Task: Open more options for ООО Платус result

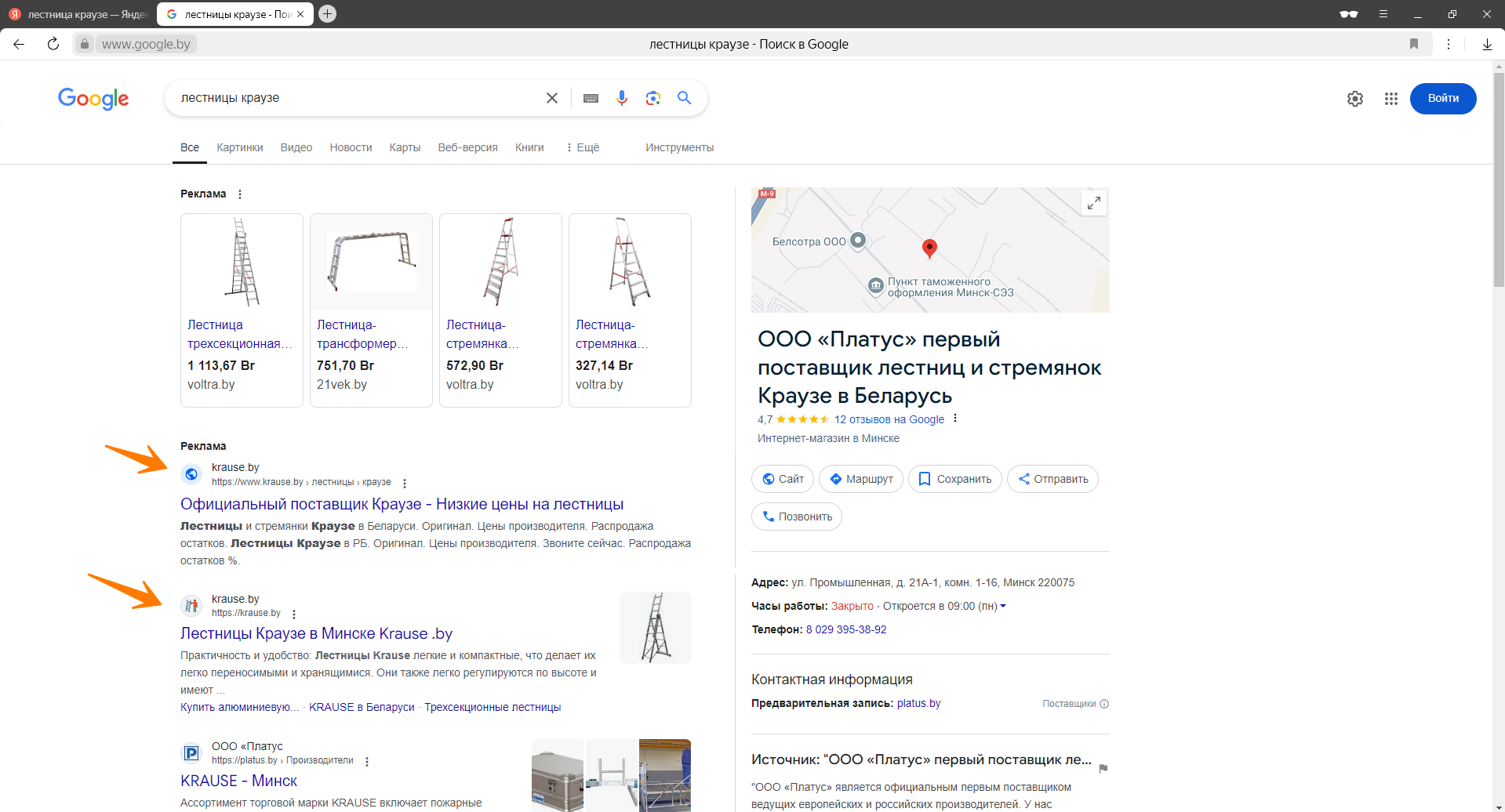Action: click(367, 761)
